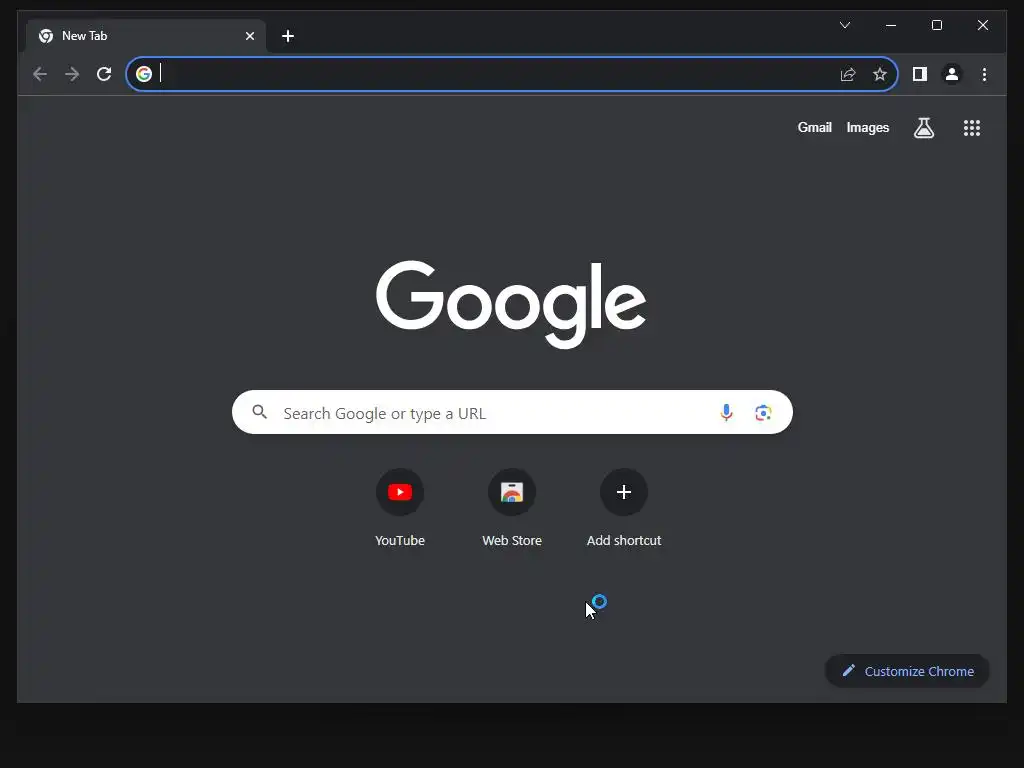Image resolution: width=1024 pixels, height=768 pixels.
Task: Start voice search with microphone
Action: coord(726,413)
